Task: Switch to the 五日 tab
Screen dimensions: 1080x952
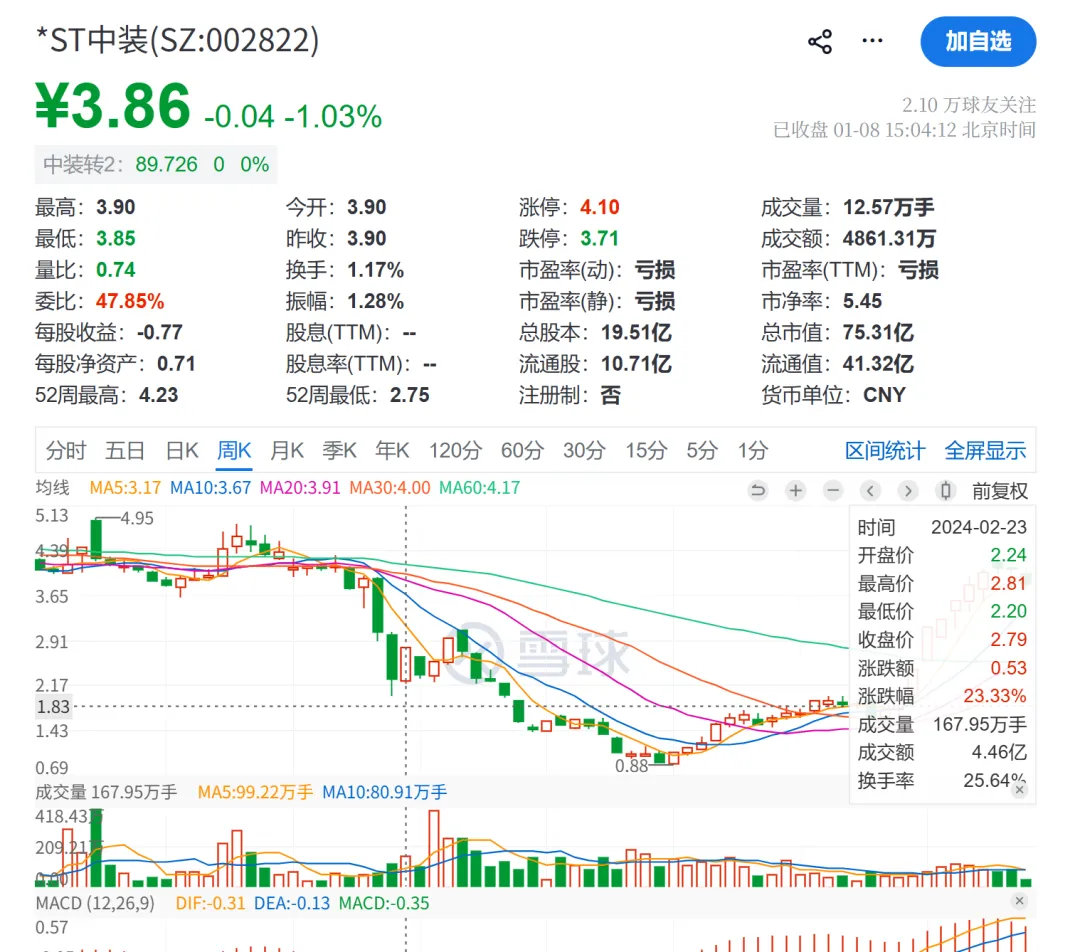Action: pos(125,451)
